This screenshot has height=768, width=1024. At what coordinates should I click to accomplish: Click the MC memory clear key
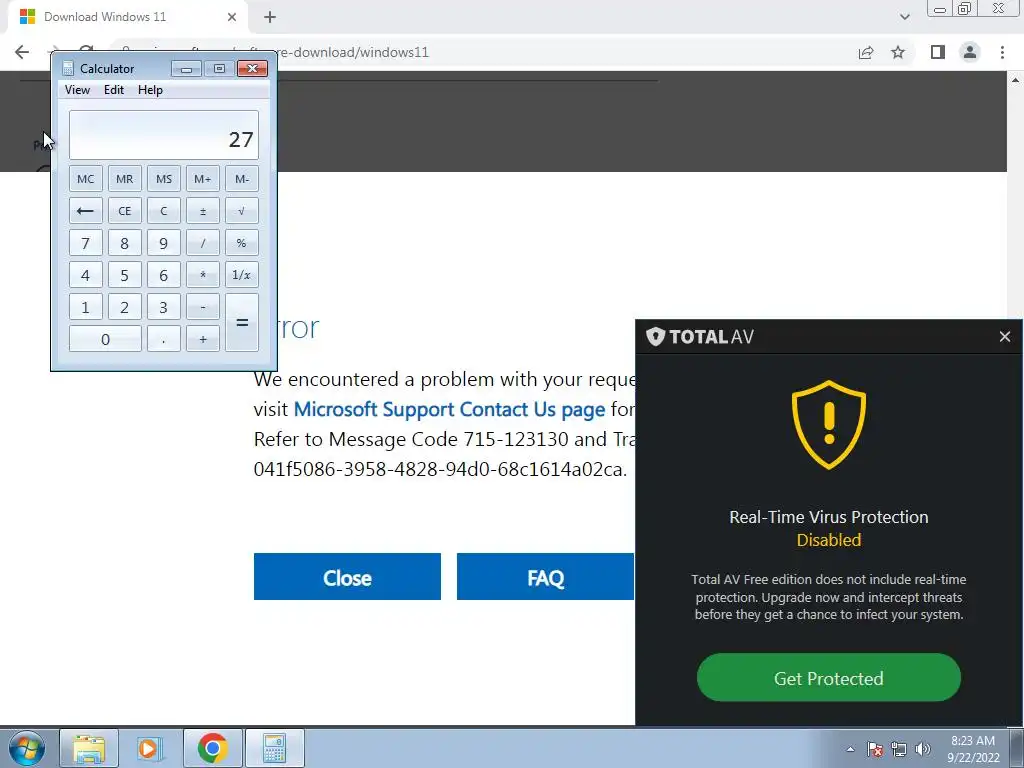click(86, 179)
